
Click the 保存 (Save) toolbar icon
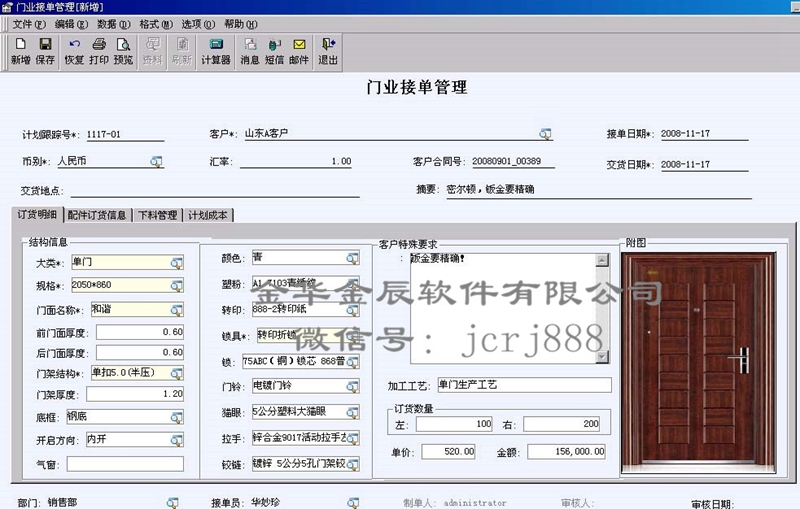pyautogui.click(x=45, y=51)
